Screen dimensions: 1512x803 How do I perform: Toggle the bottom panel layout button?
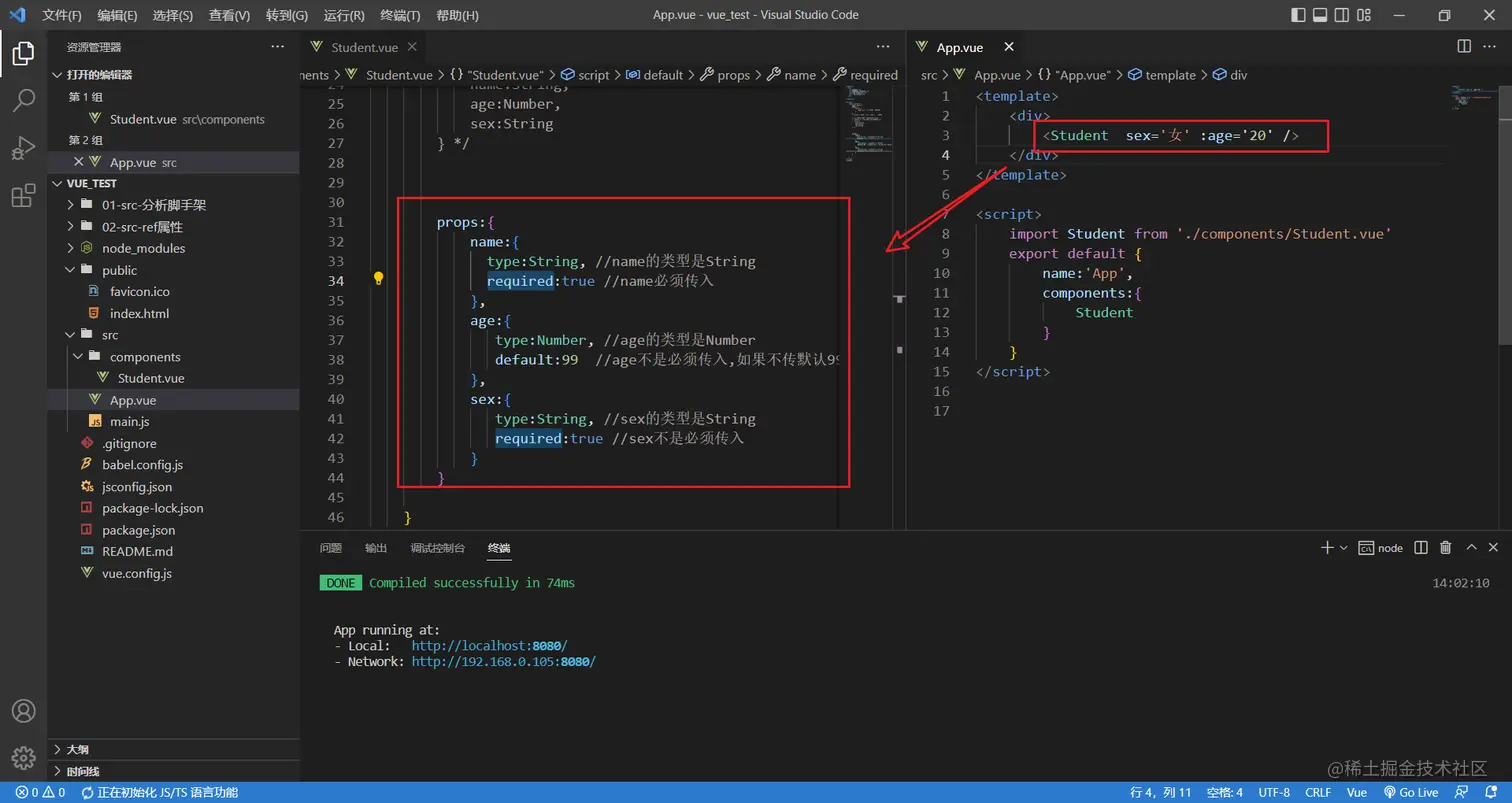[x=1320, y=15]
